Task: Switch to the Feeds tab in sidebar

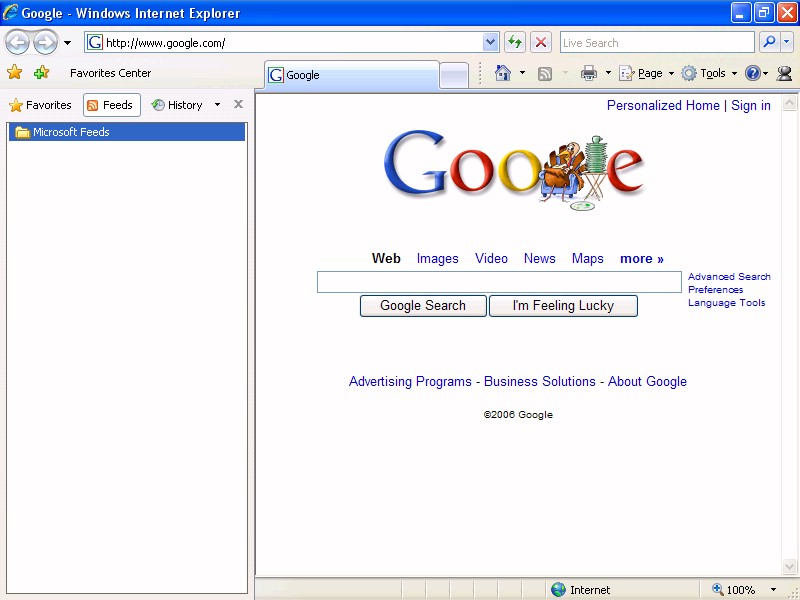Action: (111, 105)
